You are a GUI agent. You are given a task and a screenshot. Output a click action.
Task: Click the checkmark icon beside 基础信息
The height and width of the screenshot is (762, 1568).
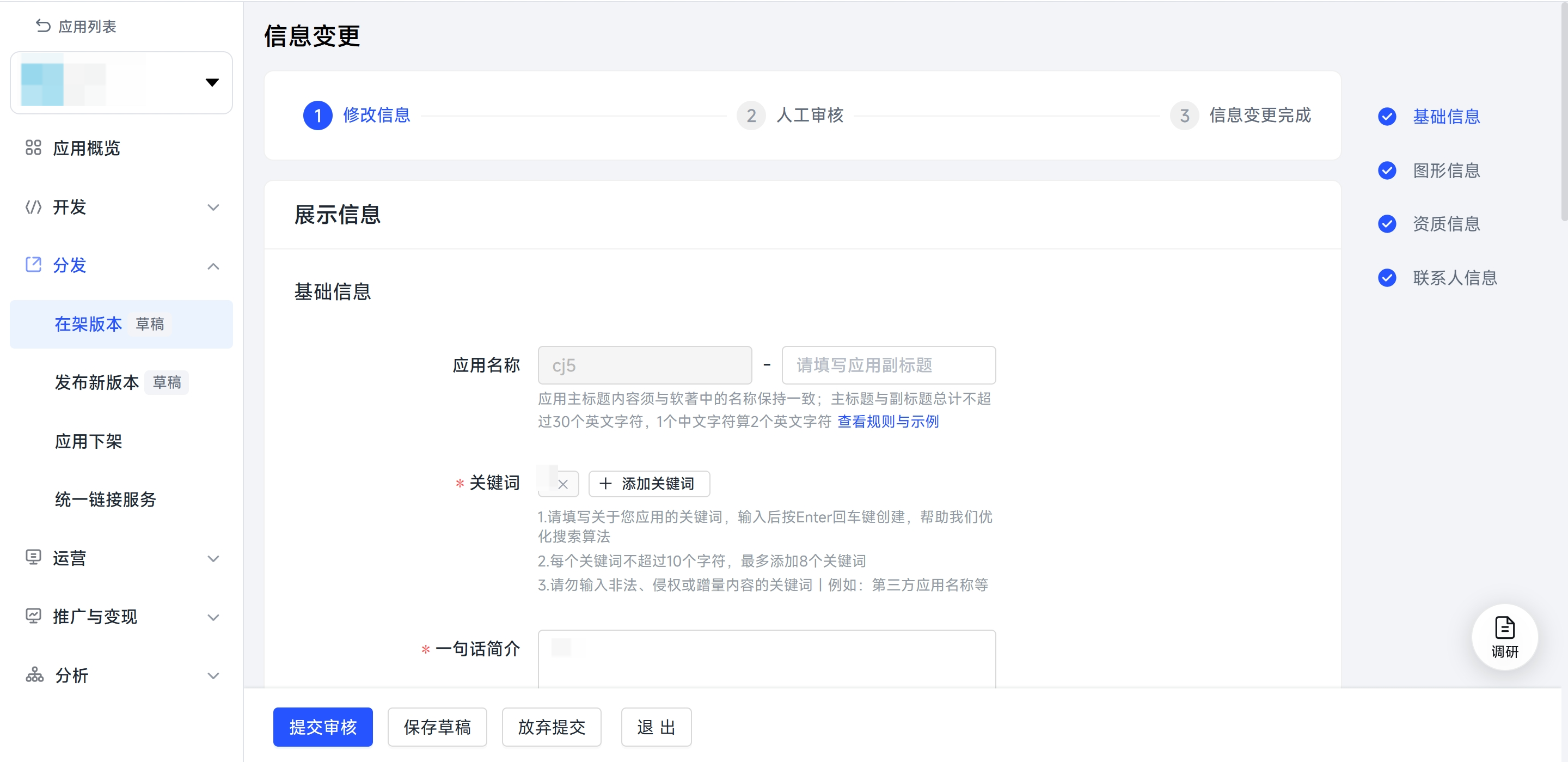pyautogui.click(x=1387, y=117)
